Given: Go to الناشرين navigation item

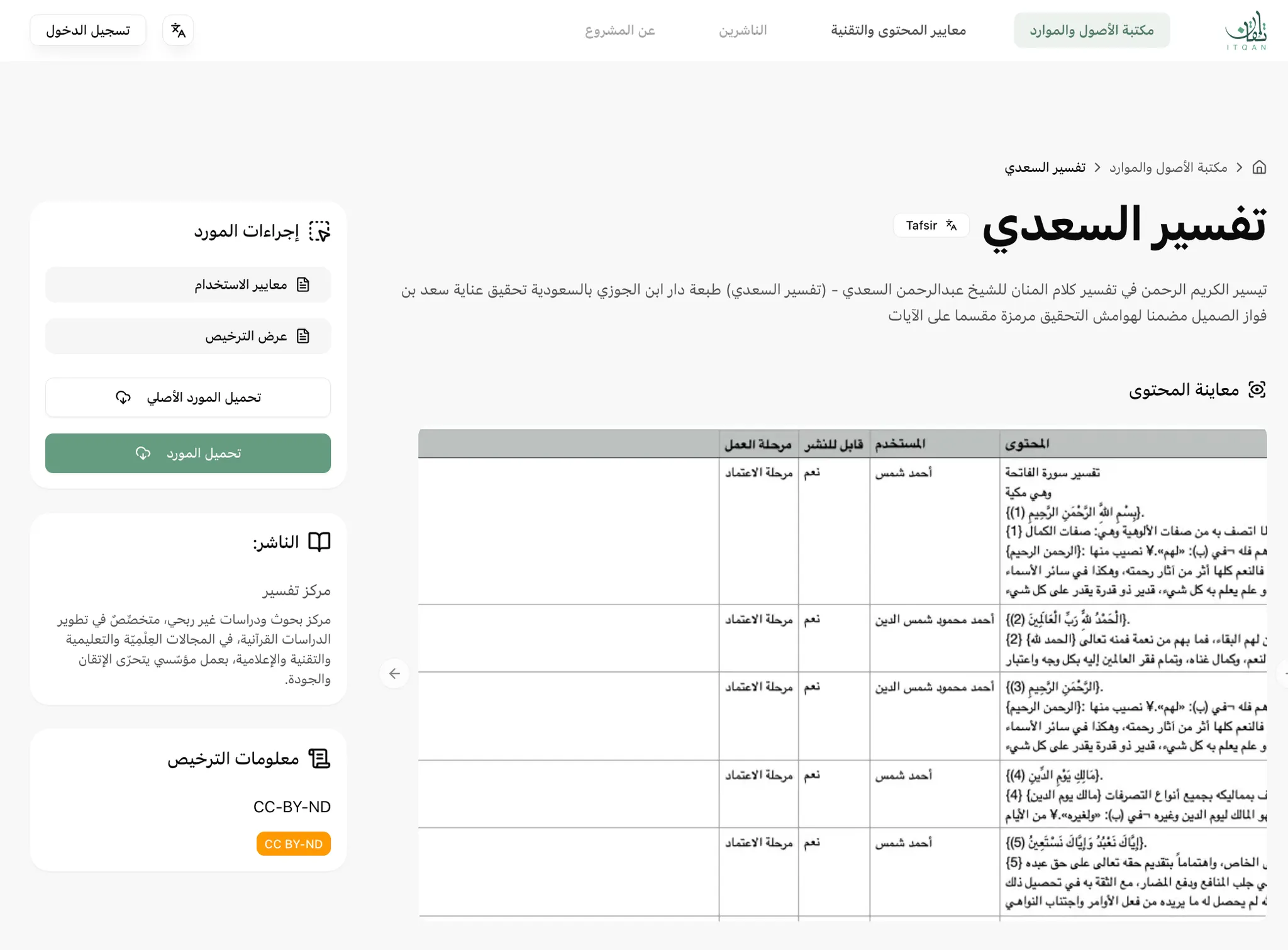Looking at the screenshot, I should (x=743, y=30).
